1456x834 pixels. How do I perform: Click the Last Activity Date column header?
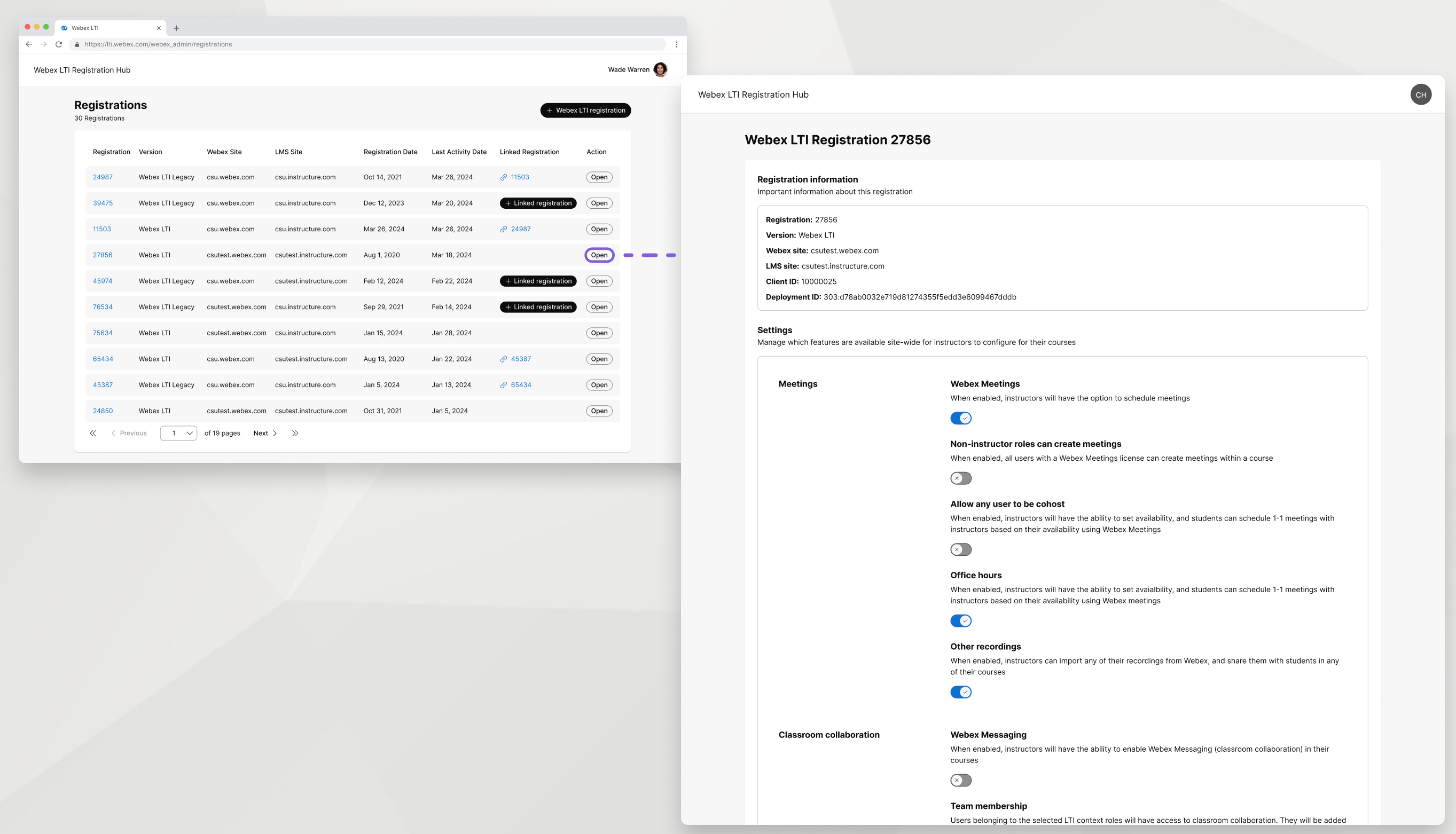[459, 152]
